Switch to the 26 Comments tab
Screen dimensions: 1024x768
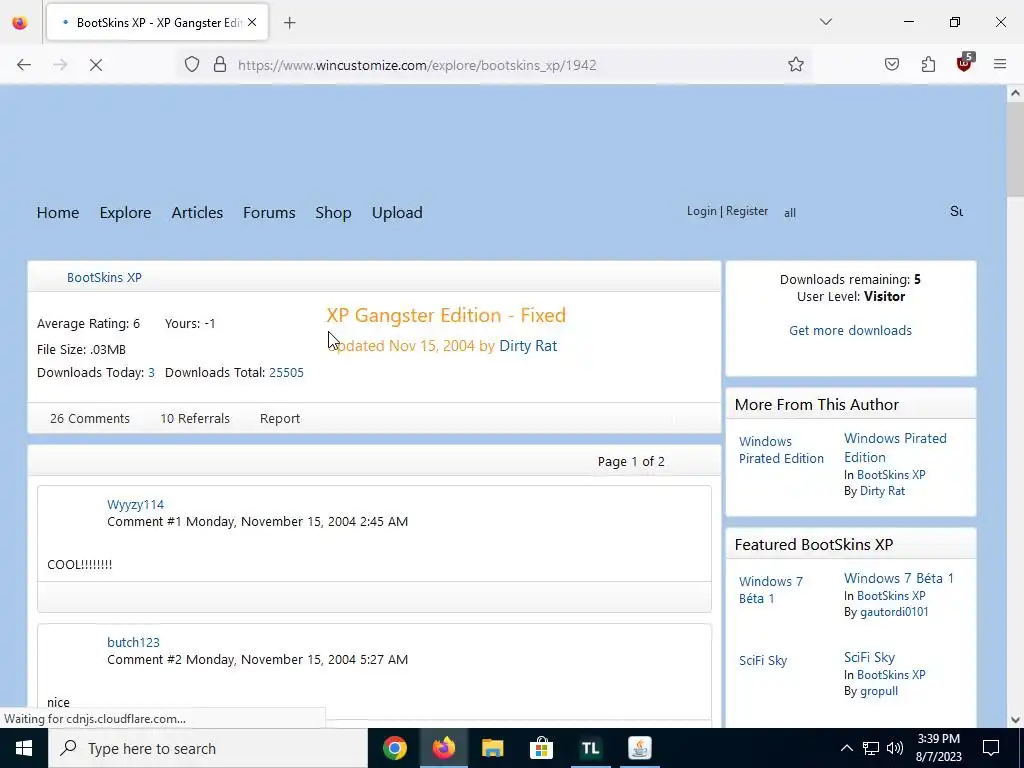point(89,419)
